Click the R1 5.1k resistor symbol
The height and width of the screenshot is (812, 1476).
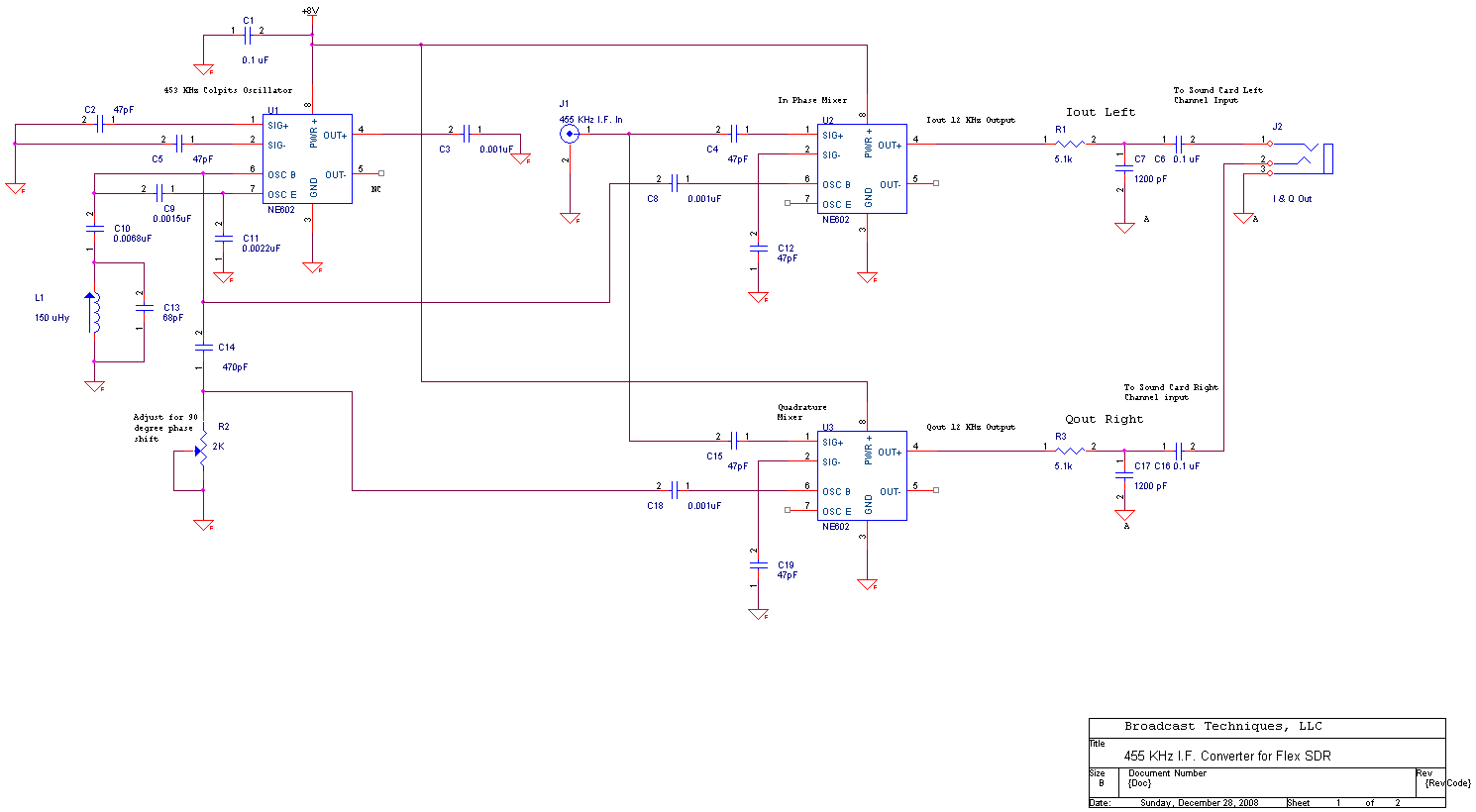pos(1070,144)
